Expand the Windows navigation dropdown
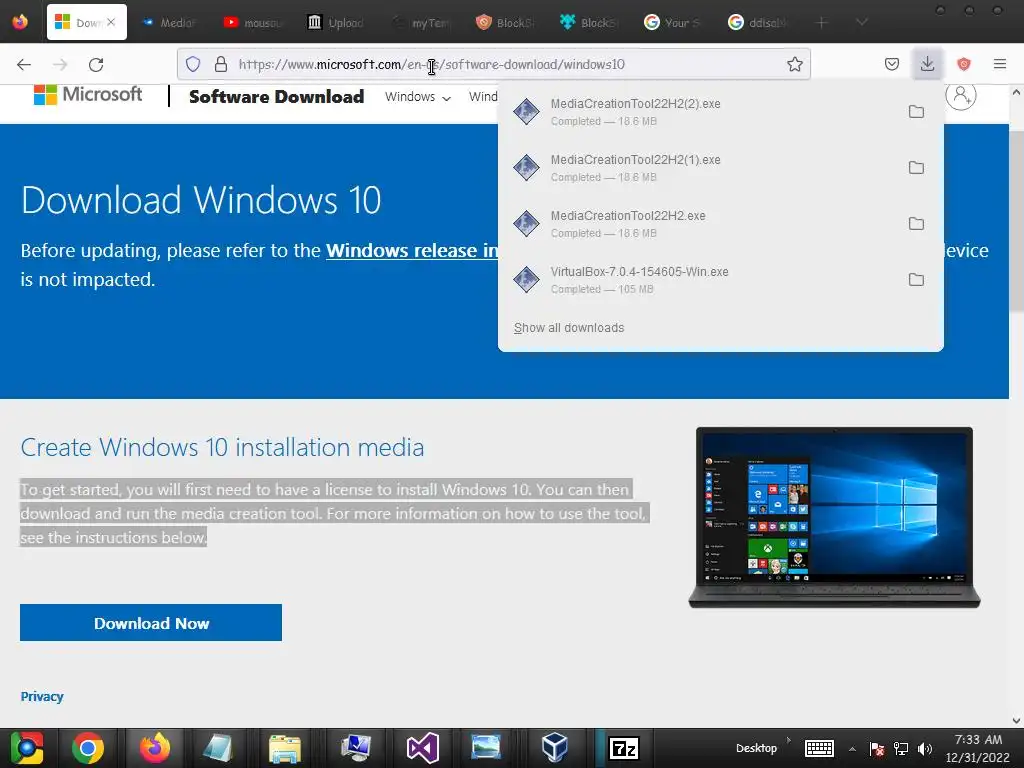The width and height of the screenshot is (1024, 768). tap(418, 97)
